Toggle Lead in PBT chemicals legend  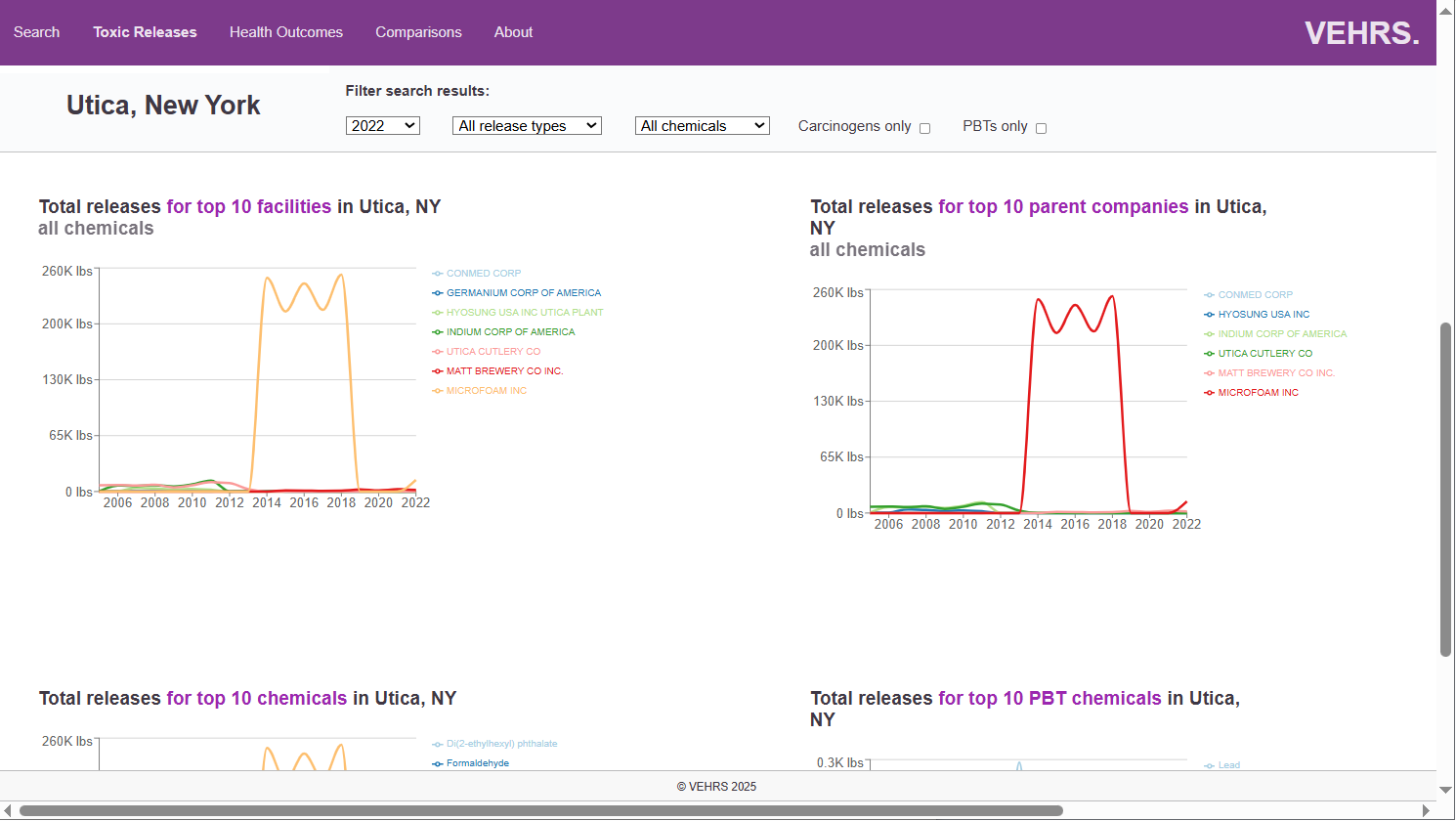pyautogui.click(x=1221, y=765)
